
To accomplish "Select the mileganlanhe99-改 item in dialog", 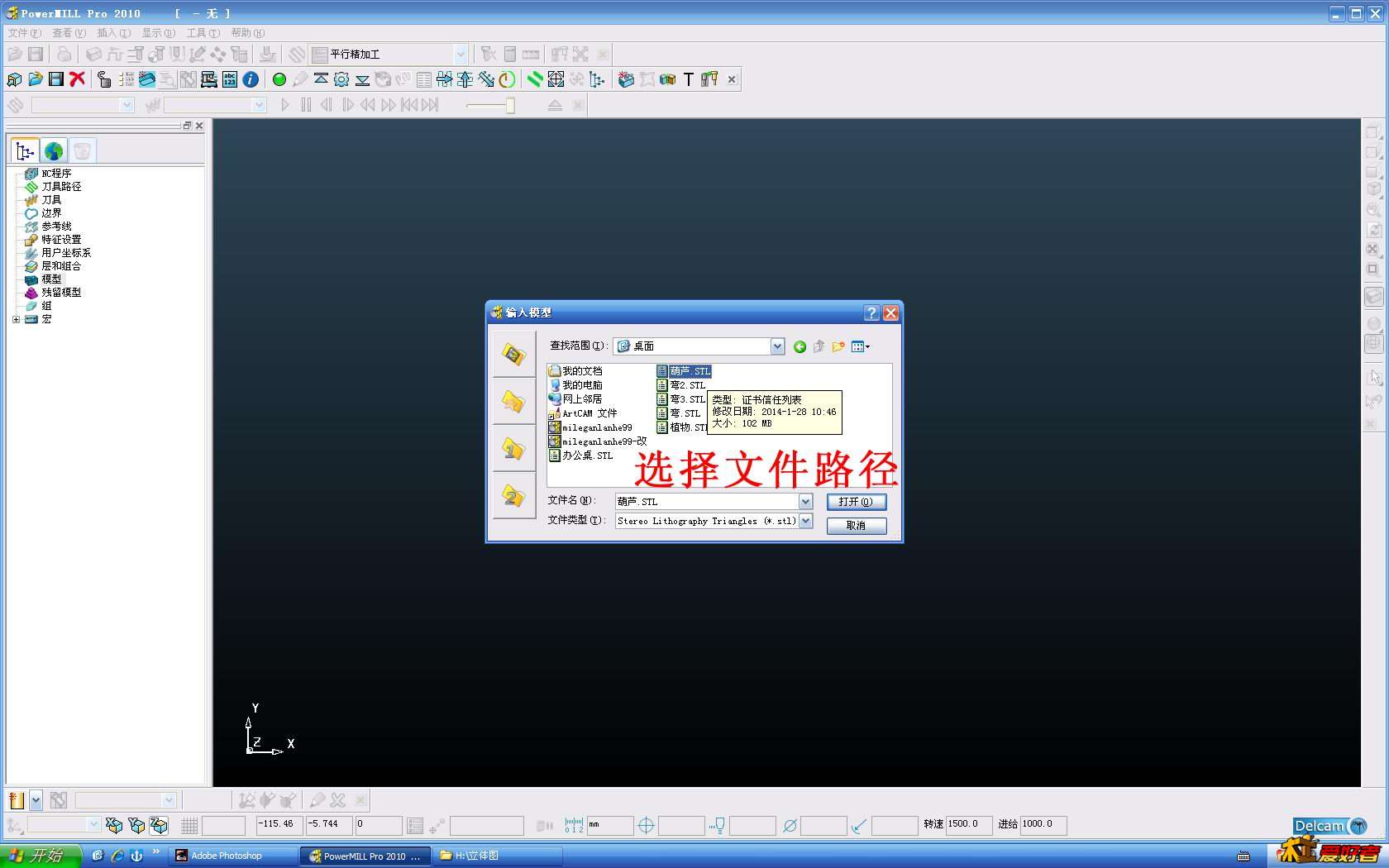I will pos(598,441).
